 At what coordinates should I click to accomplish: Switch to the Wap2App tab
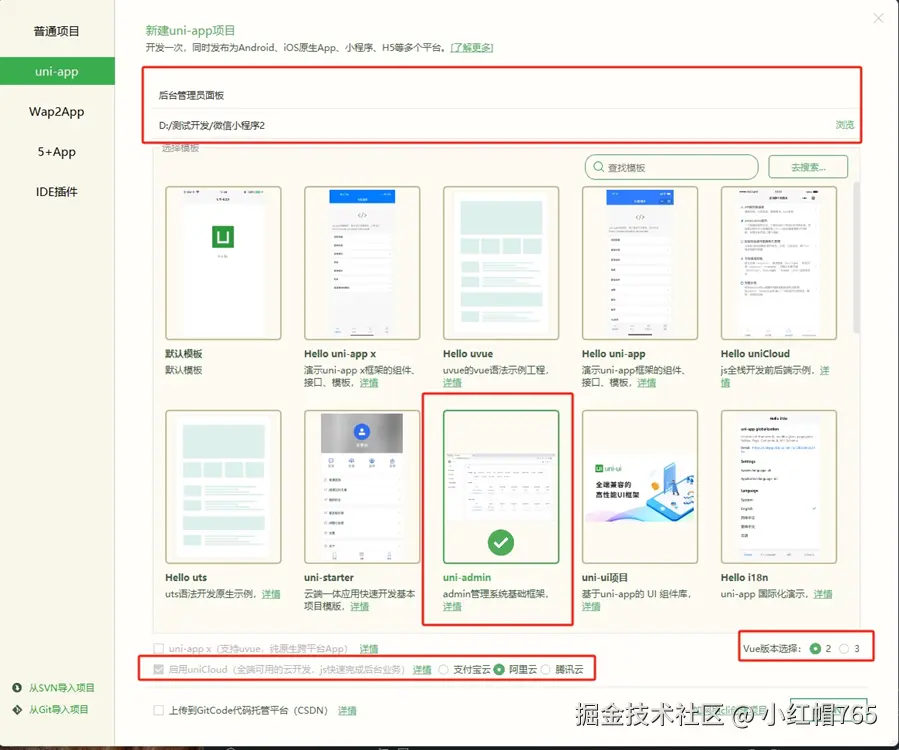coord(57,111)
